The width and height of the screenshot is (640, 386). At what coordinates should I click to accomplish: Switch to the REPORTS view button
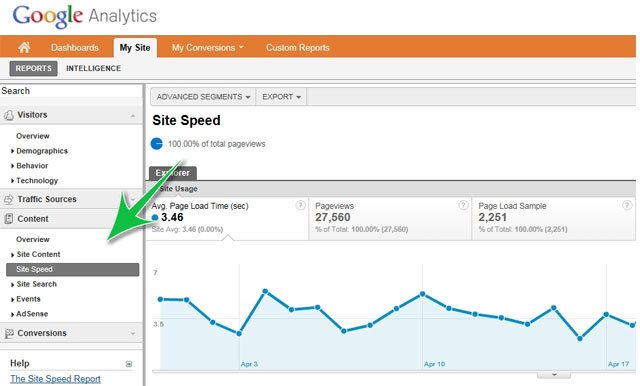point(33,68)
